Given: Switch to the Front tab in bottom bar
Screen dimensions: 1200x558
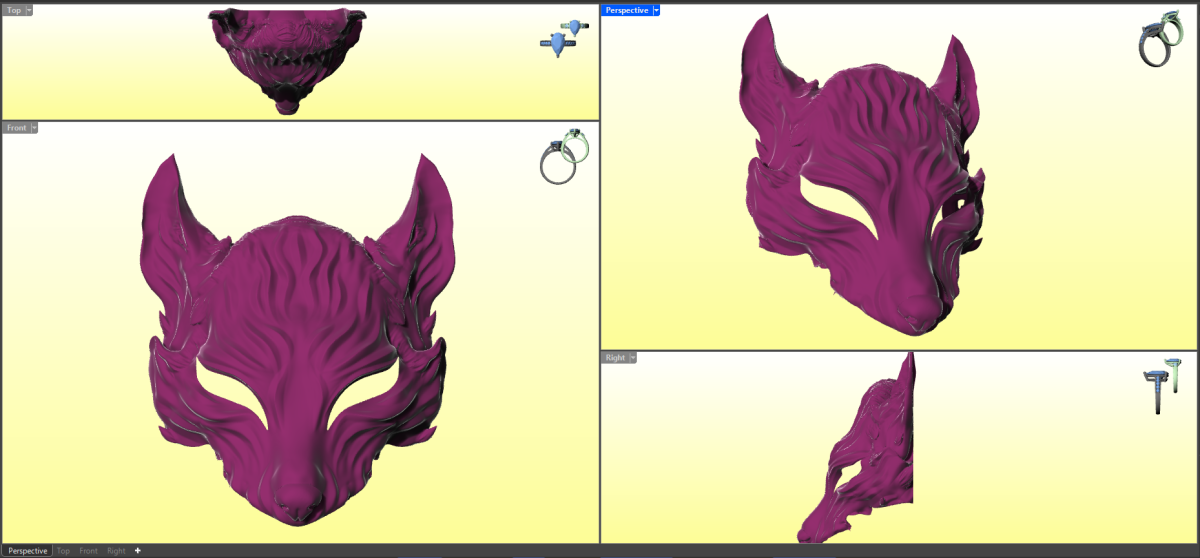Looking at the screenshot, I should click(89, 551).
